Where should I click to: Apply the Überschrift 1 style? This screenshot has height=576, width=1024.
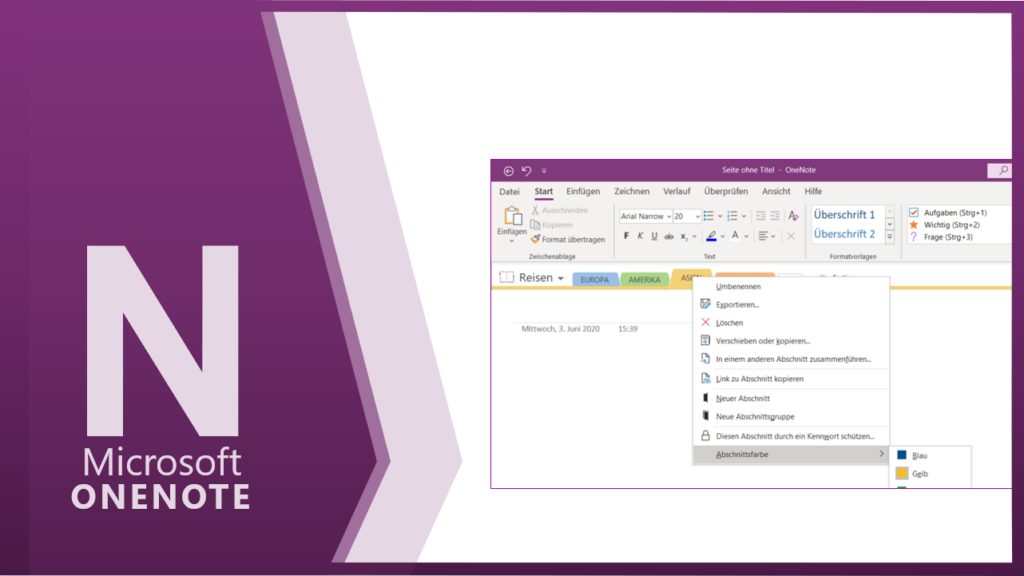click(844, 215)
